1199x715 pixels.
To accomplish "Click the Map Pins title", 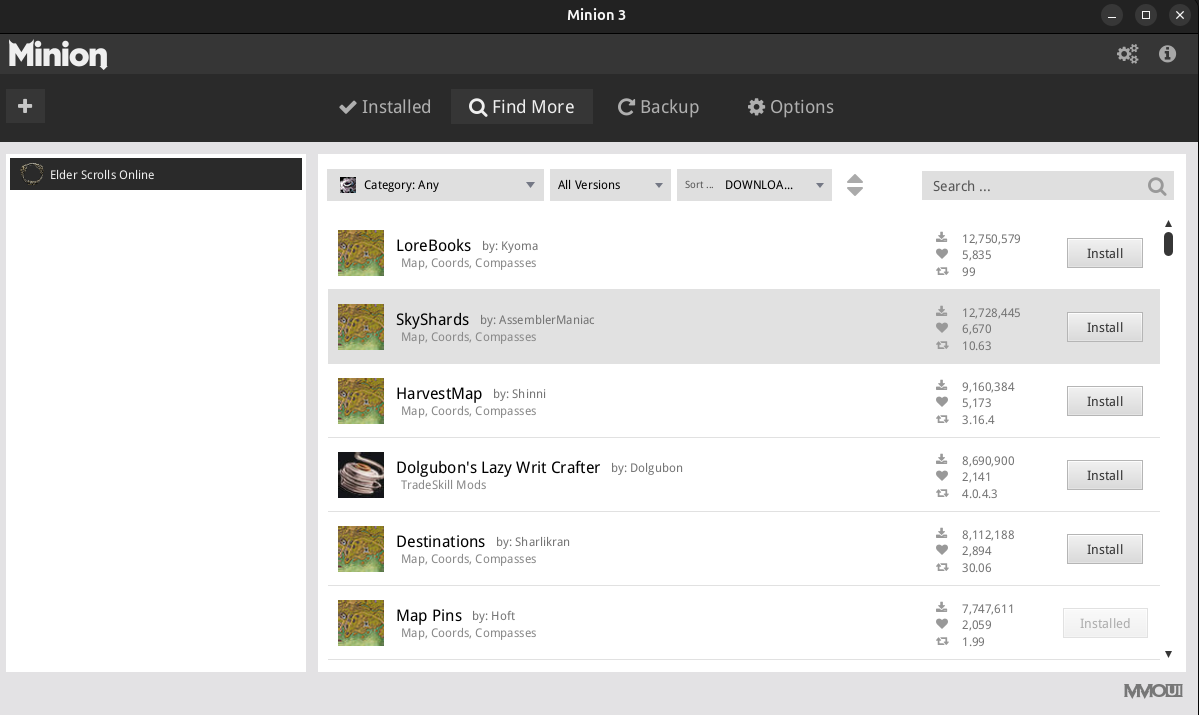I will point(429,616).
